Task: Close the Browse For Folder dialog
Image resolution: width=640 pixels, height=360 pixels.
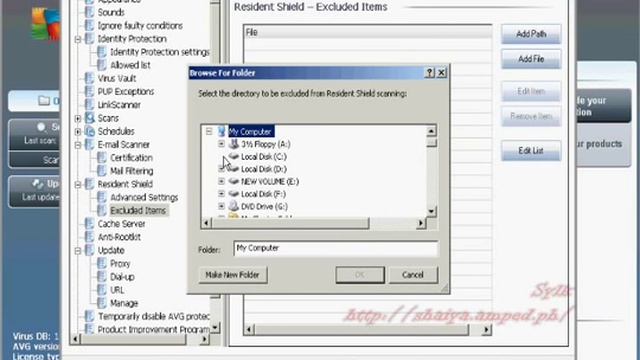Action: click(442, 73)
